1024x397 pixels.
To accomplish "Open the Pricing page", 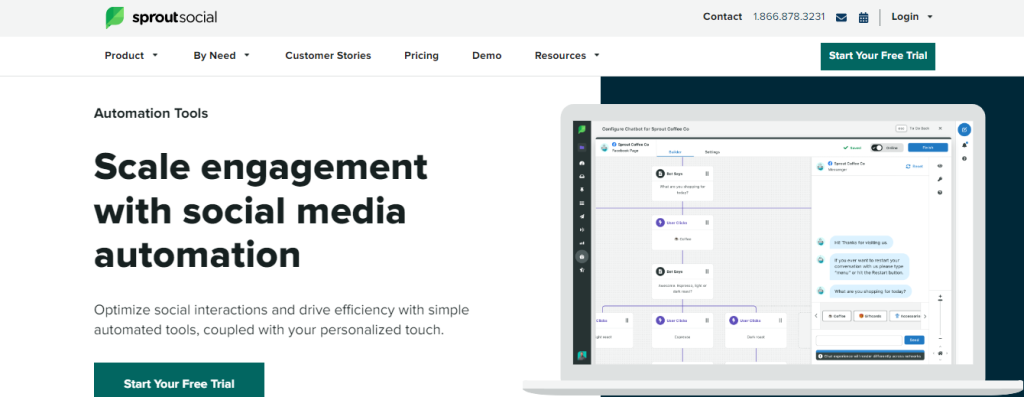I will [x=421, y=56].
